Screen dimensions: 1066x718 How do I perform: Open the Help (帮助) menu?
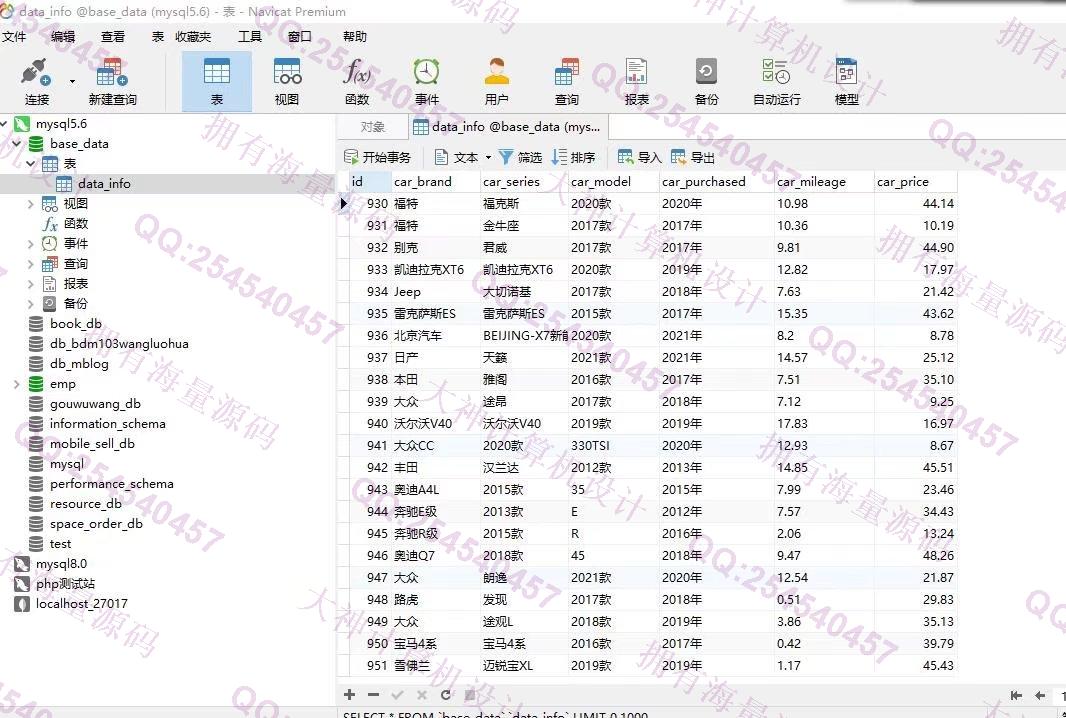[x=355, y=37]
